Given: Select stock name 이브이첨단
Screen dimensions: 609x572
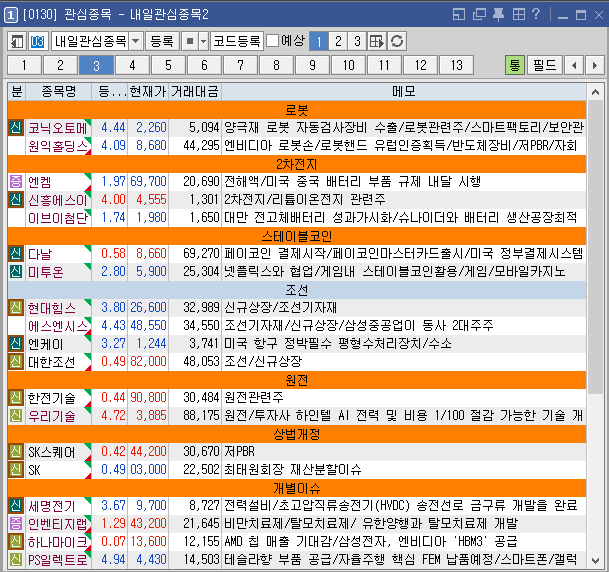Looking at the screenshot, I should pos(57,217).
